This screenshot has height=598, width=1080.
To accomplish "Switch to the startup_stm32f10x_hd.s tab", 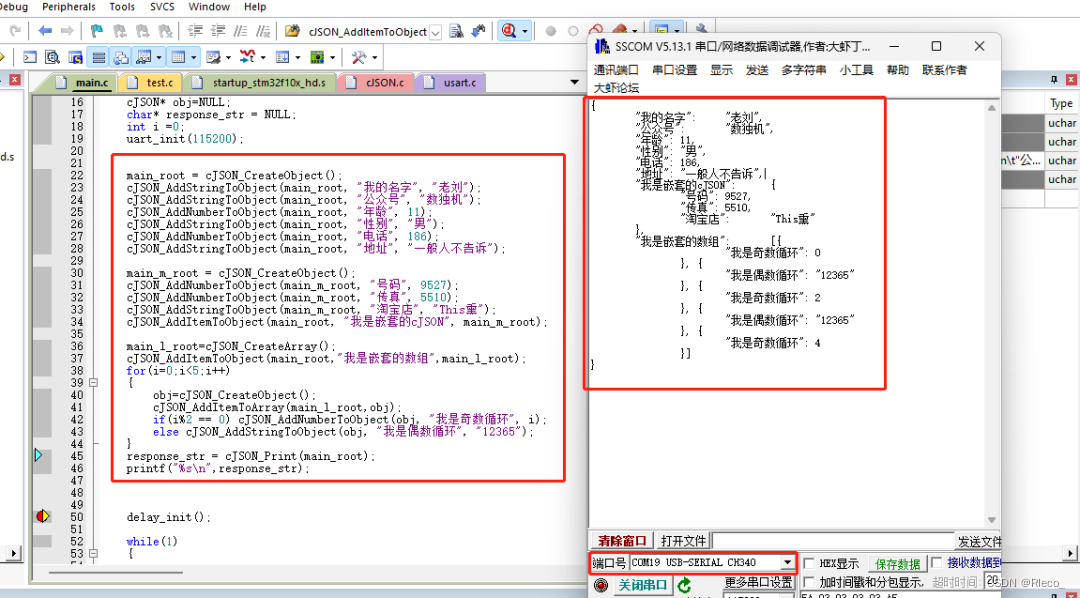I will click(260, 83).
